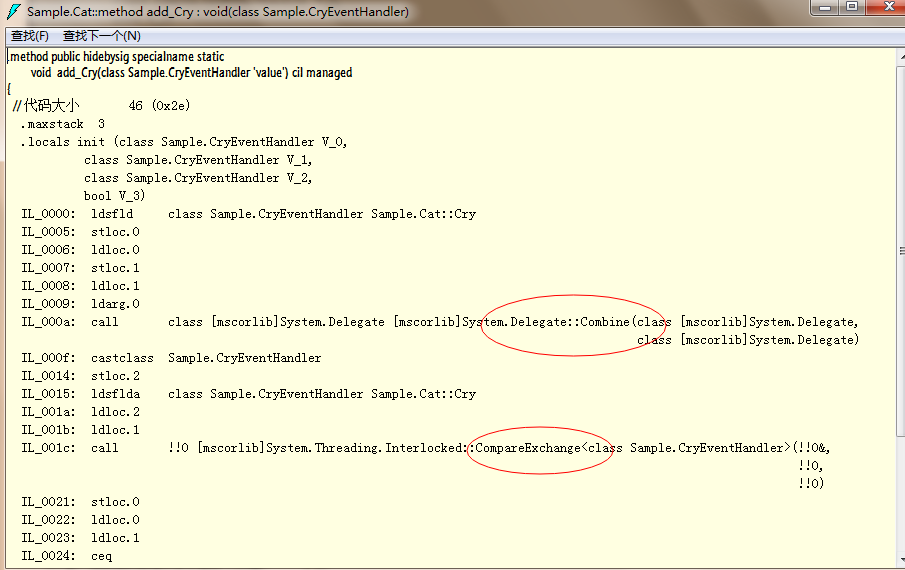
Task: Click the vertical scrollbar thumb grip
Action: pos(901,250)
